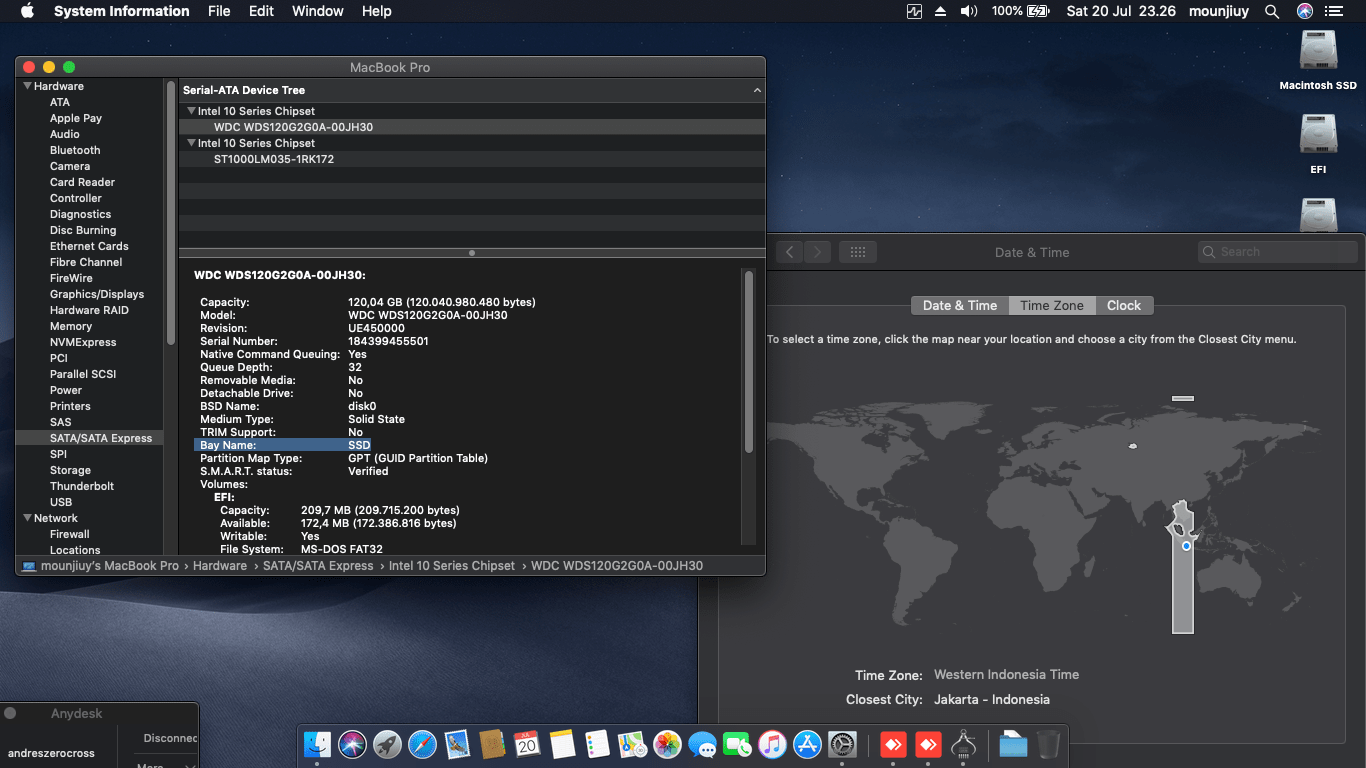Open the Mail stamp icon in Dock
This screenshot has width=1366, height=768.
(x=457, y=744)
